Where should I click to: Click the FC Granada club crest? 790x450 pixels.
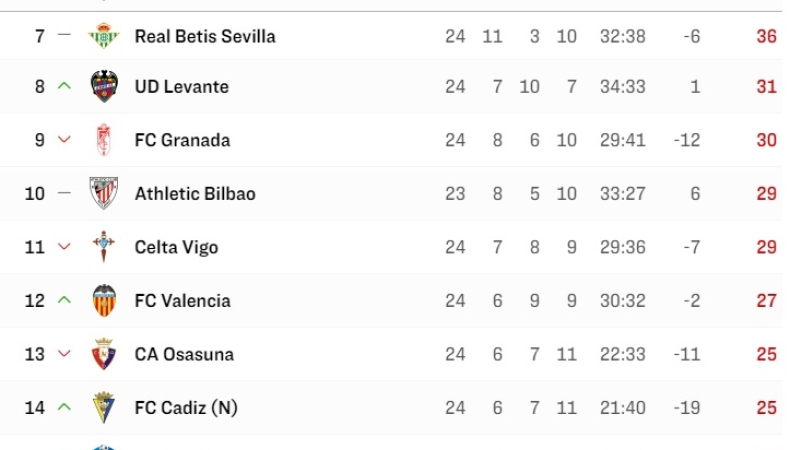(x=104, y=140)
